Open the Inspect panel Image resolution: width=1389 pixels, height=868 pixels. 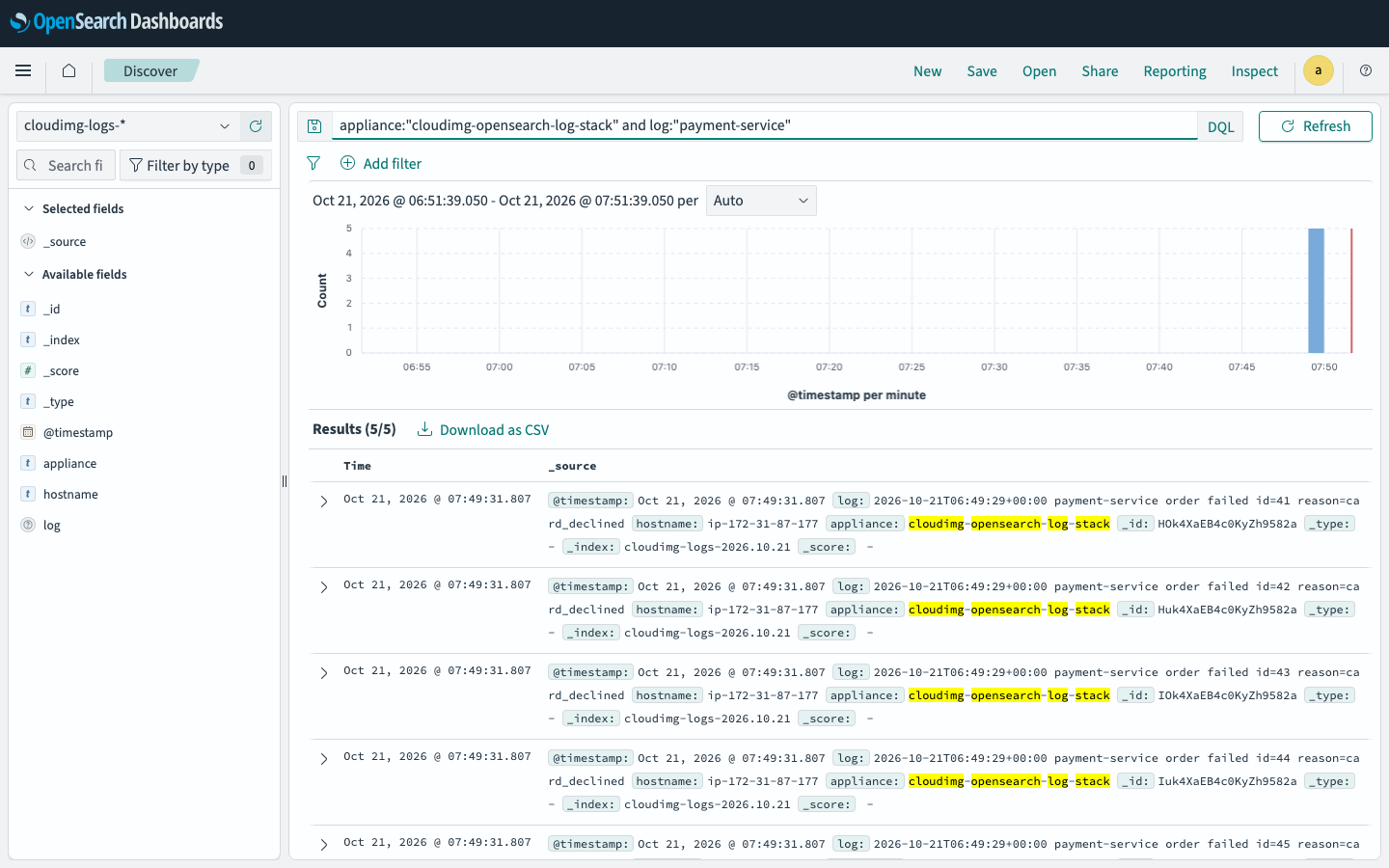(1254, 70)
